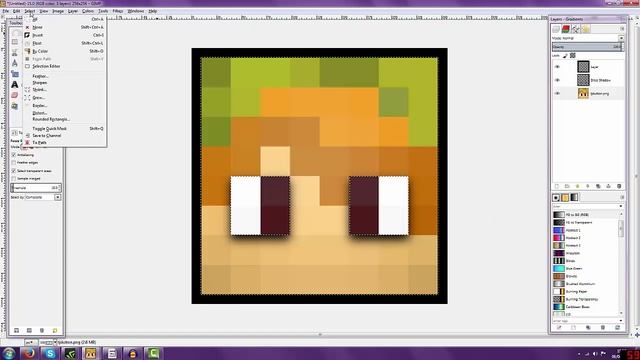Choose Shrink... in the Select menu

pyautogui.click(x=64, y=89)
